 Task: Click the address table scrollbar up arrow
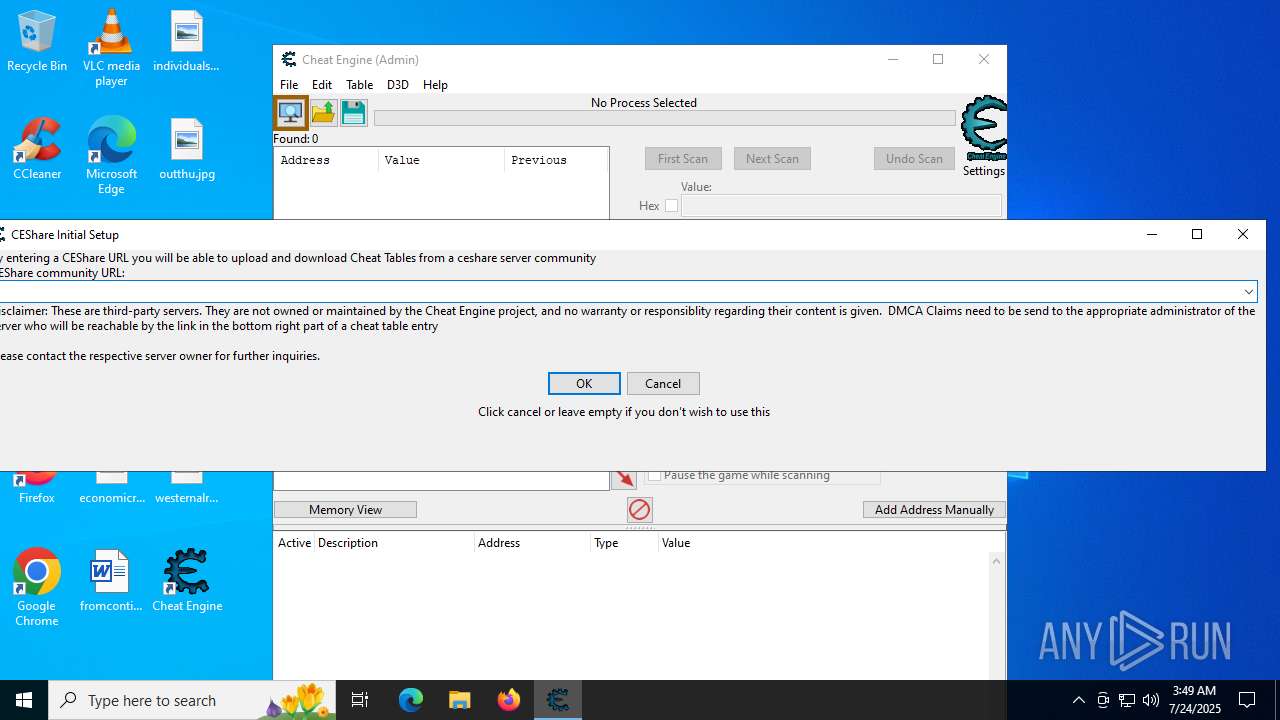click(996, 561)
